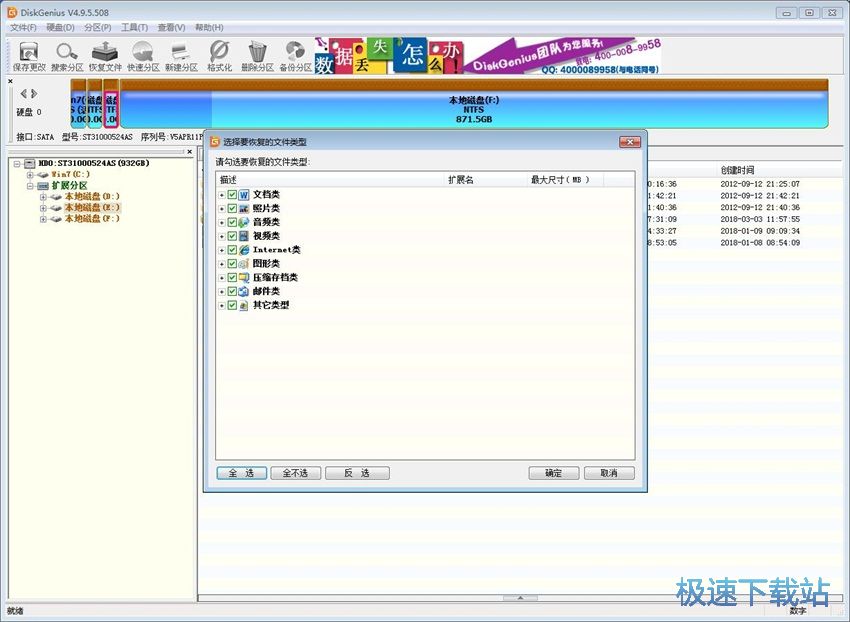Confirm with the 确定 button
The width and height of the screenshot is (850, 622).
coord(553,473)
